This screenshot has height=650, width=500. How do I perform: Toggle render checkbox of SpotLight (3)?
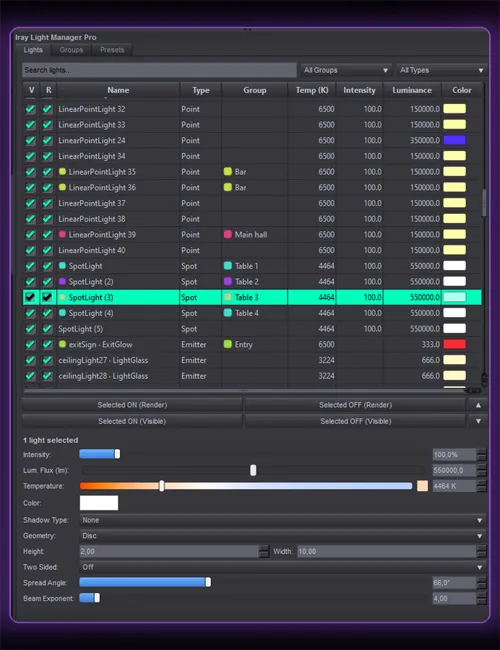(x=47, y=297)
